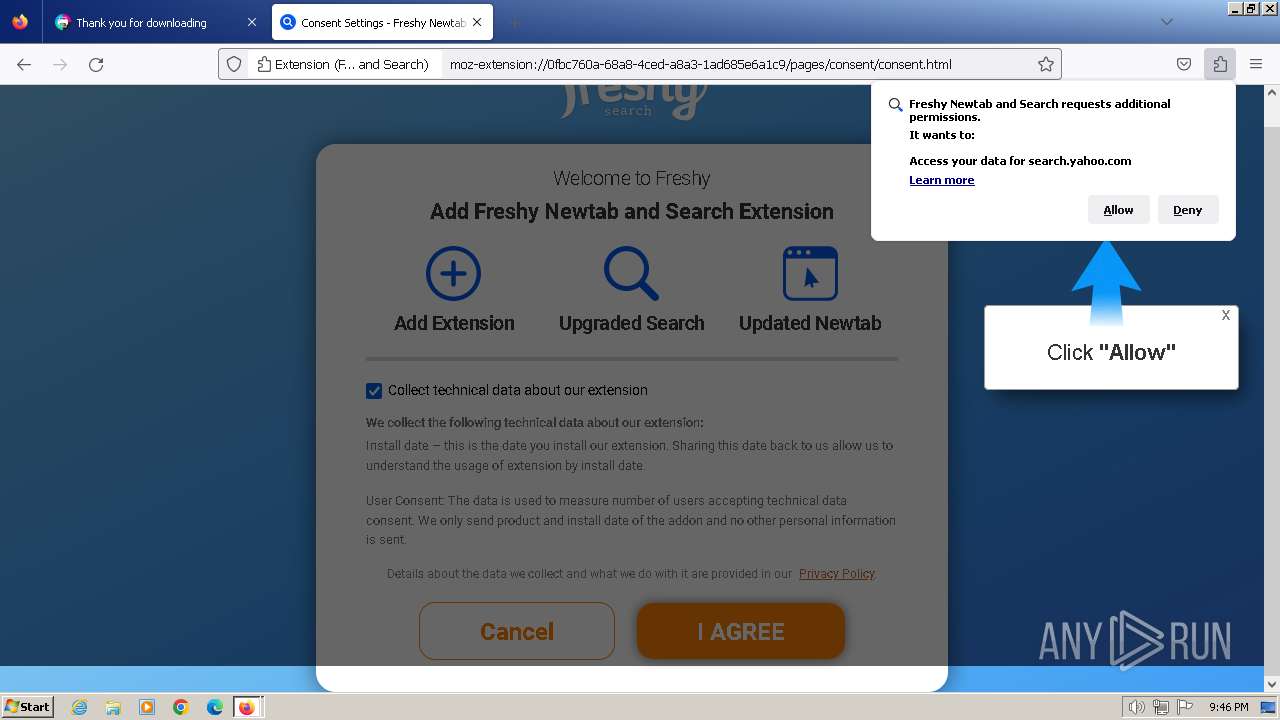
Task: Close the Thank you for downloading tab
Action: pos(252,22)
